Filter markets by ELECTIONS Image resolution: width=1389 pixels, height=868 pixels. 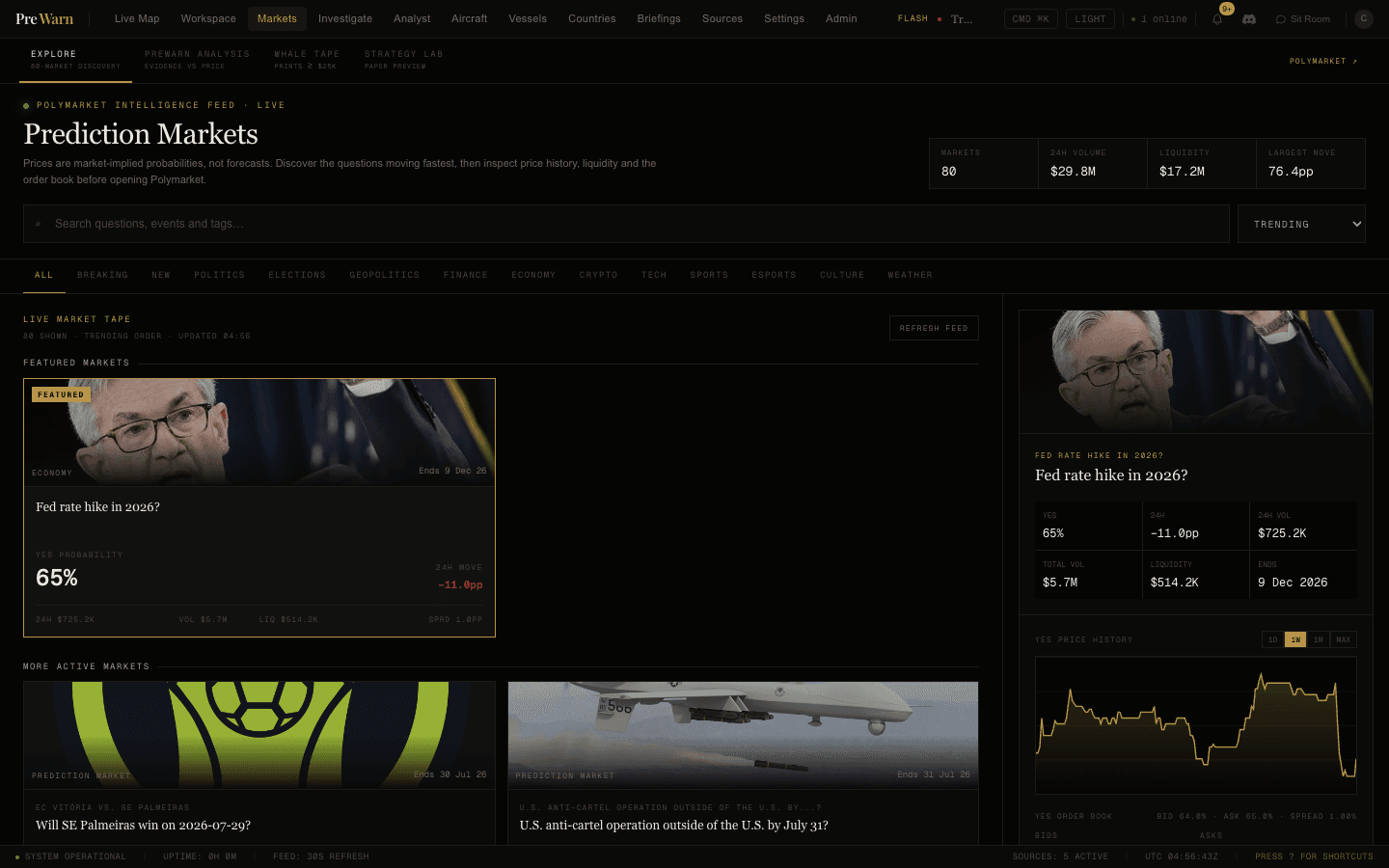[297, 276]
